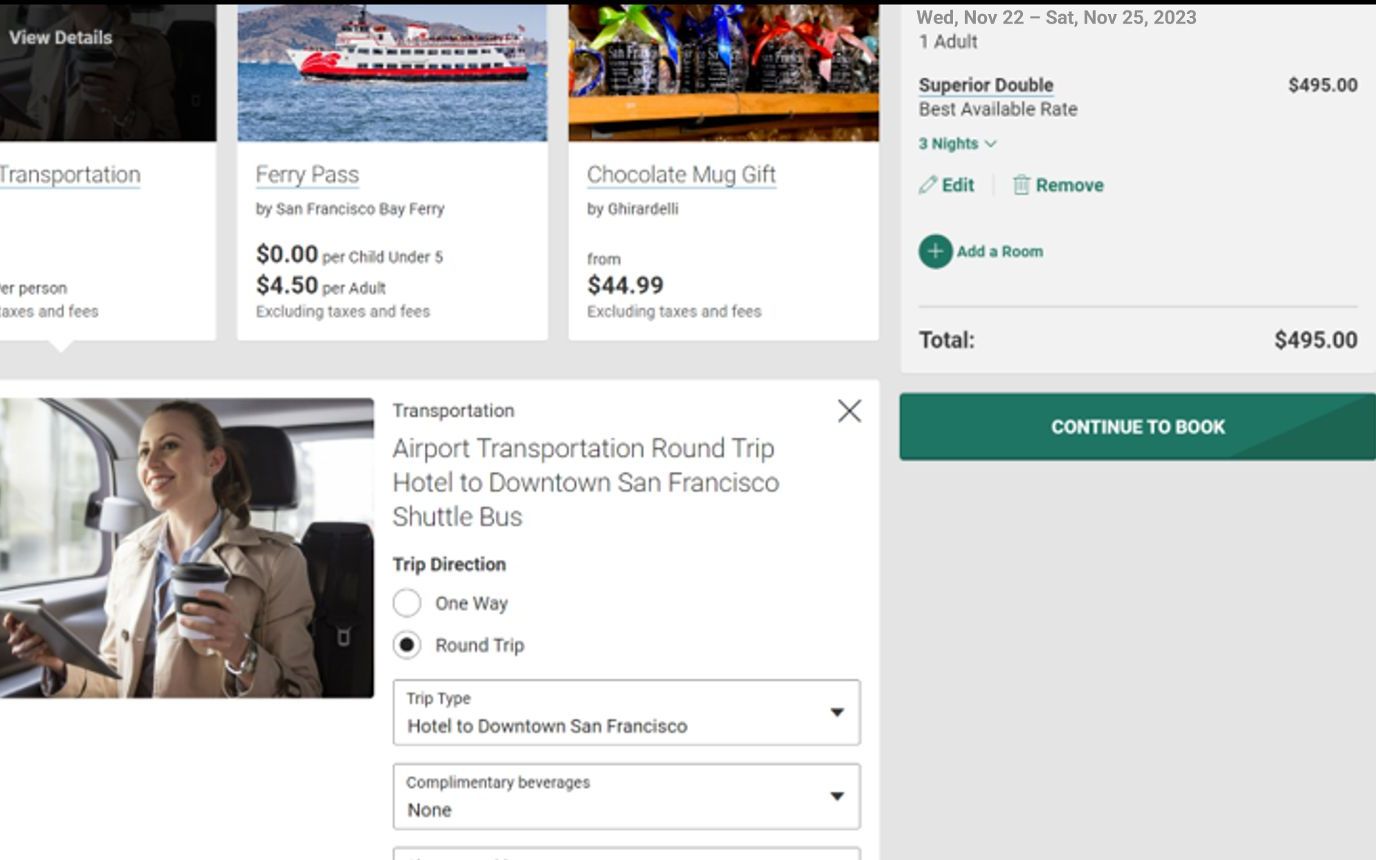Click the trash Remove icon
This screenshot has width=1376, height=860.
[x=1021, y=185]
